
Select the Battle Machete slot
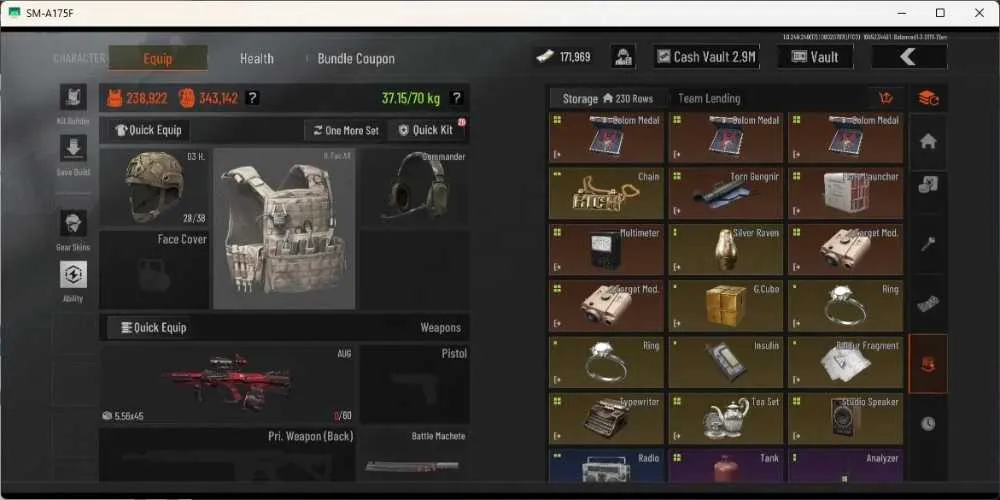coord(414,454)
